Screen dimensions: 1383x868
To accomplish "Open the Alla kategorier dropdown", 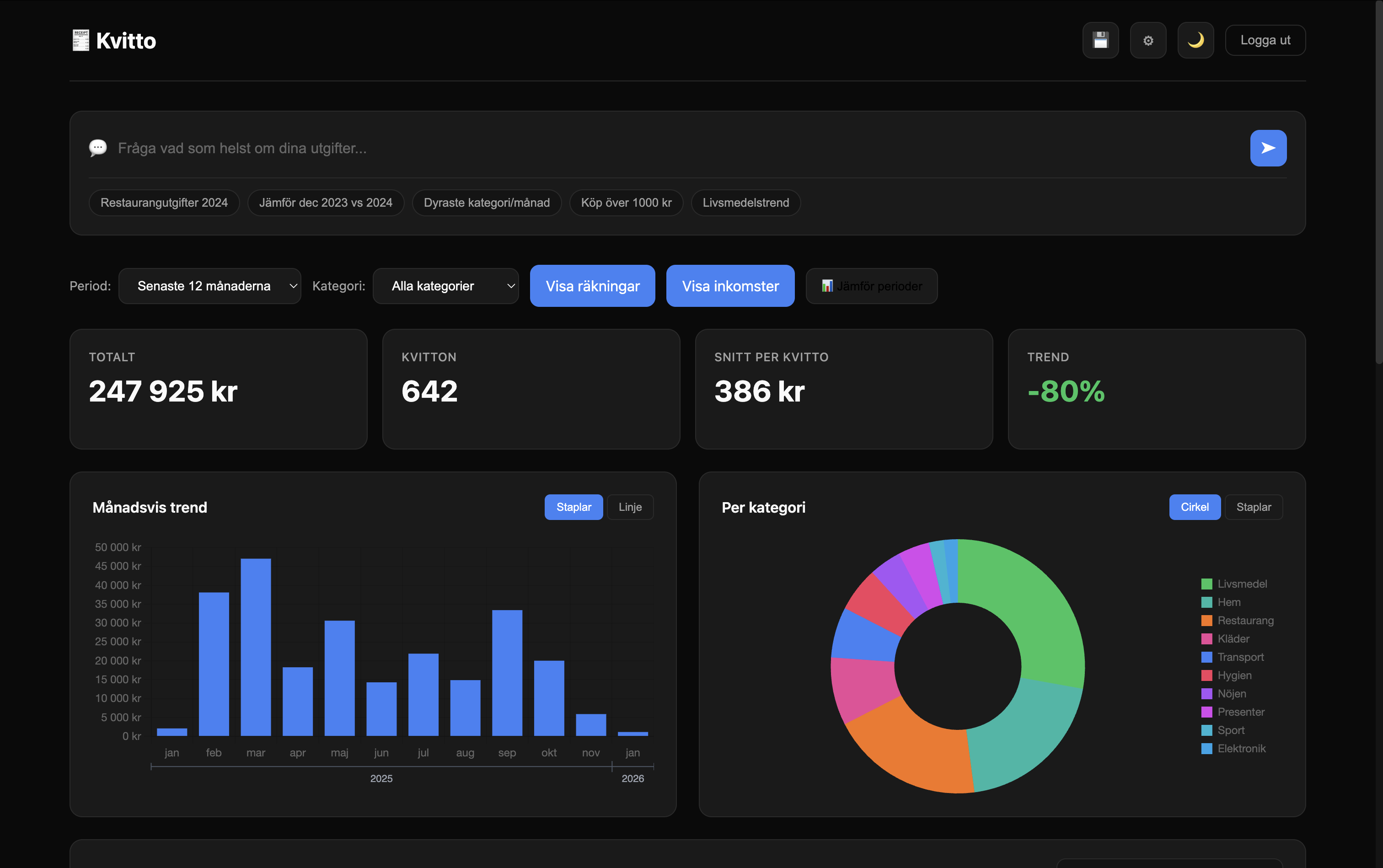I will coord(445,285).
